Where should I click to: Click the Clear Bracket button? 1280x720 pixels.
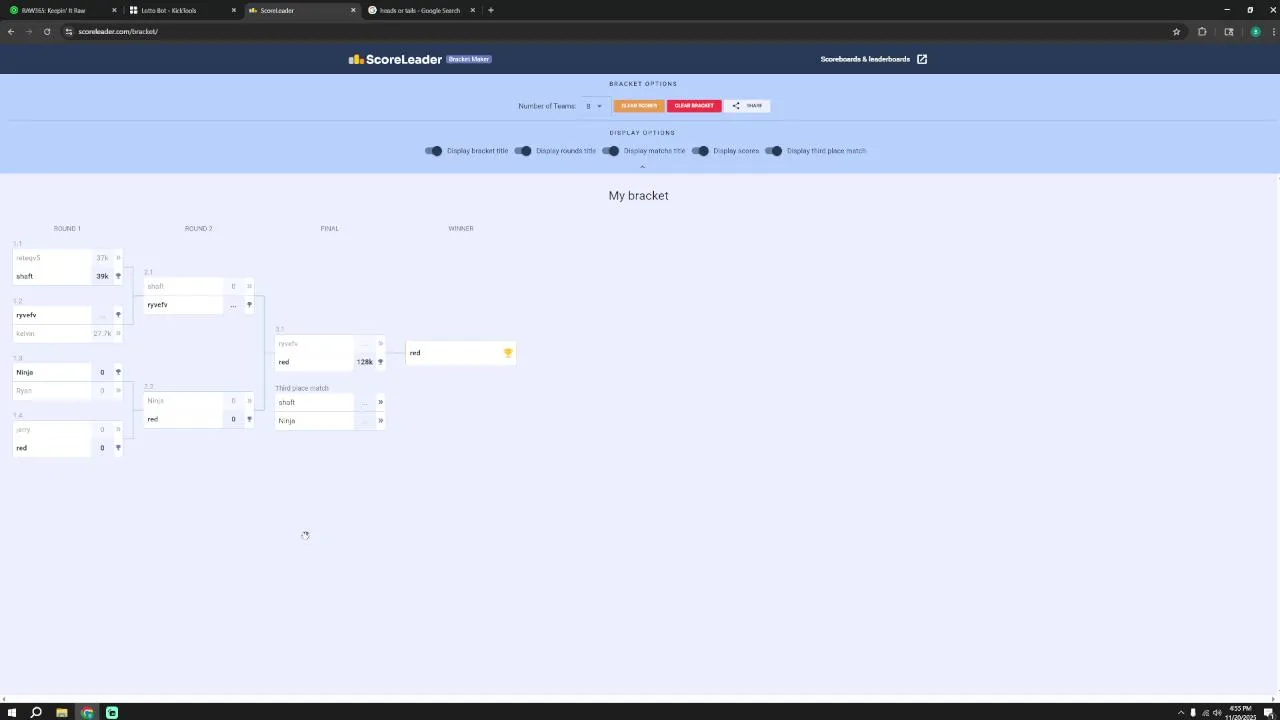(694, 106)
